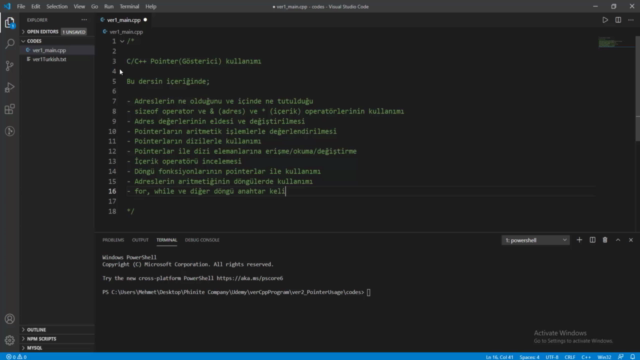
Task: Click the terminal prompt input area
Action: pyautogui.click(x=369, y=292)
